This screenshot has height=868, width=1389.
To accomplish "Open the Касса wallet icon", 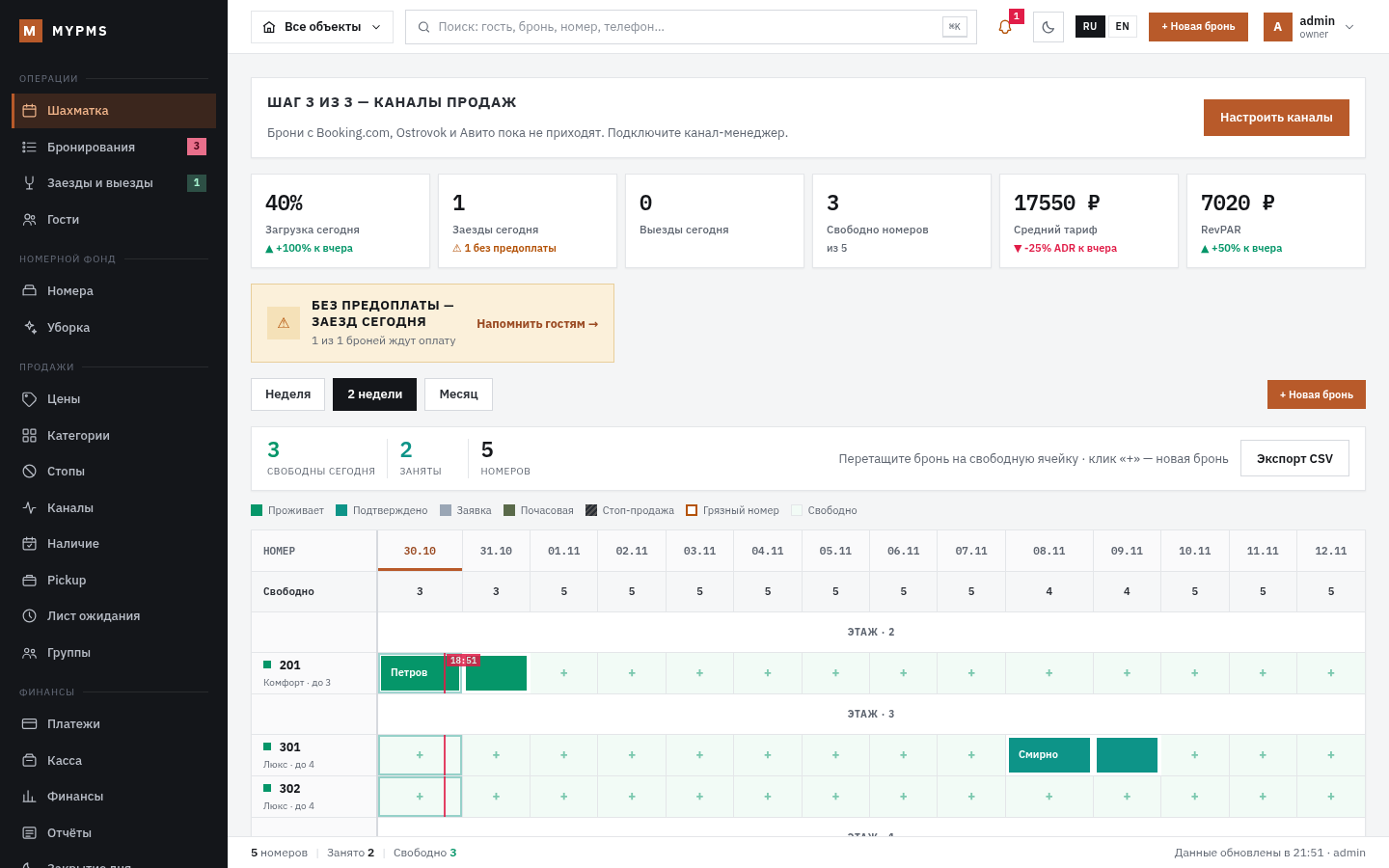I will tap(30, 761).
